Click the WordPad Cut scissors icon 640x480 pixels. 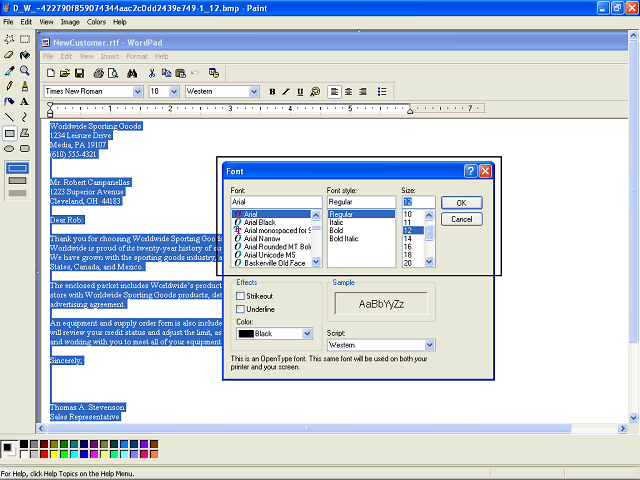coord(151,73)
